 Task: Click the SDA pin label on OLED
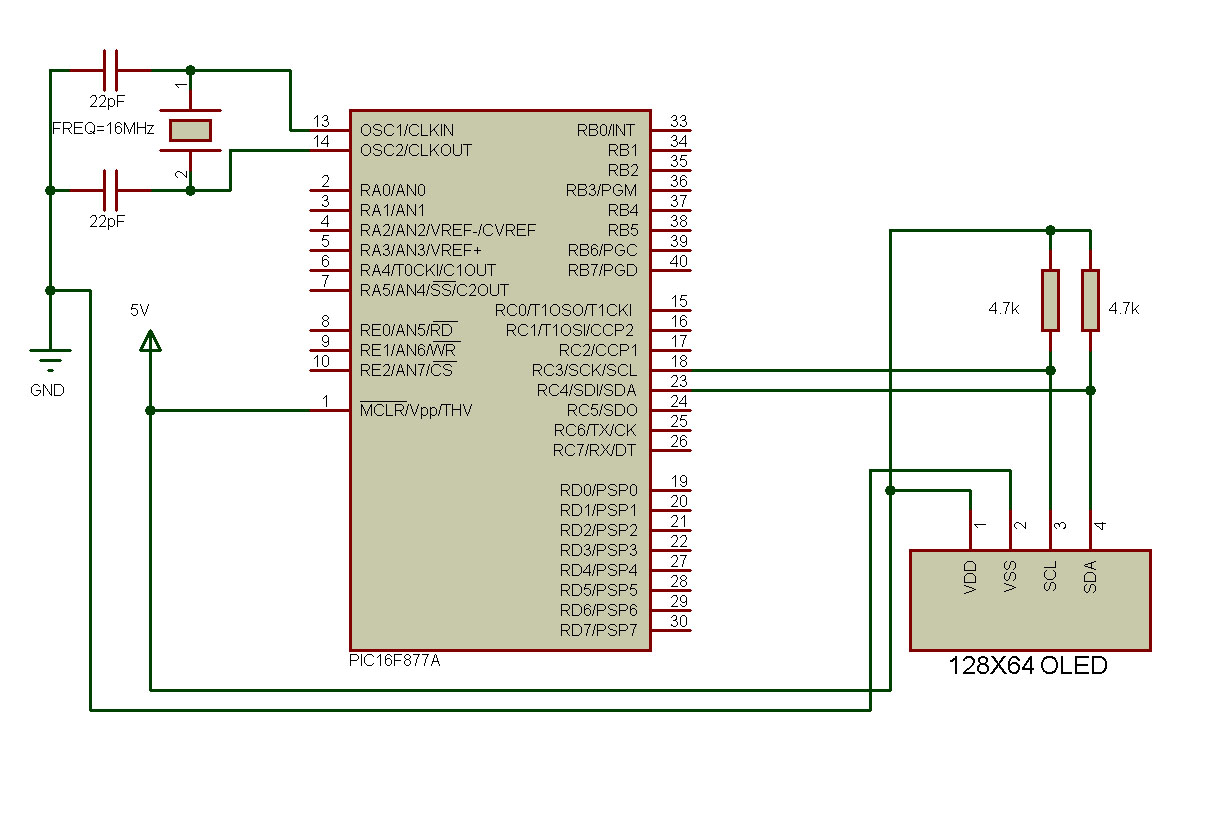point(1090,578)
